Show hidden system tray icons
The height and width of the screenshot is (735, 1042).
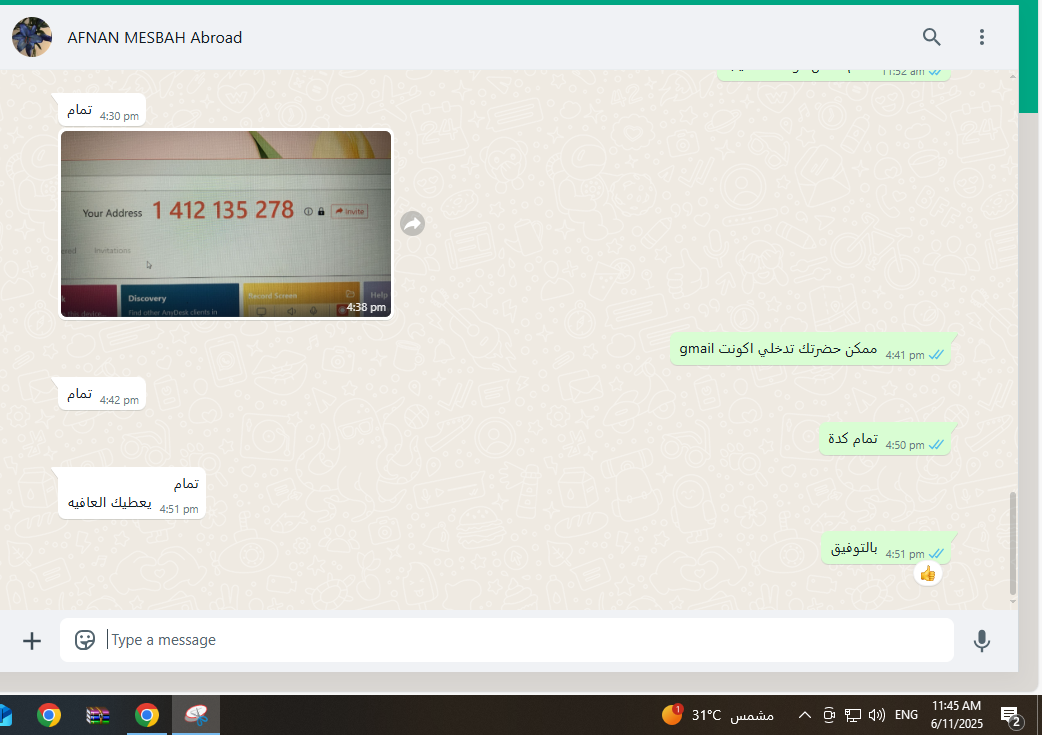804,715
